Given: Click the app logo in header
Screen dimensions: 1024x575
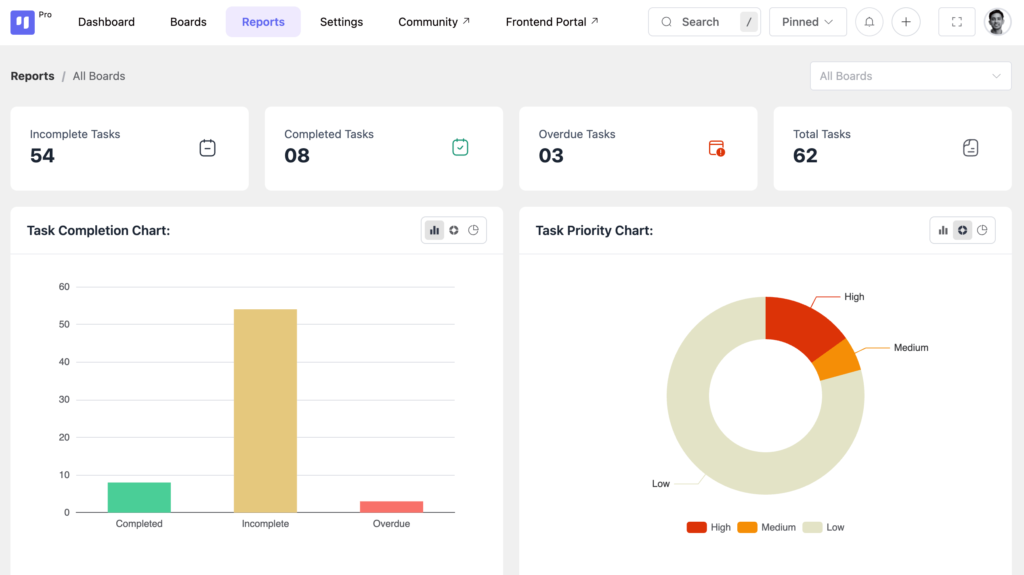Looking at the screenshot, I should pos(22,22).
